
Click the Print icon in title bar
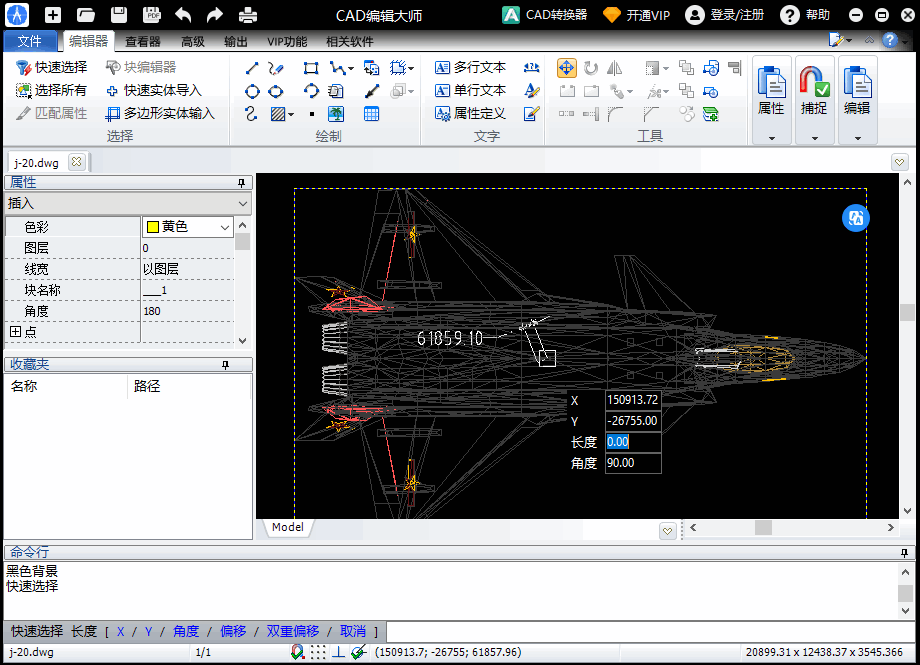click(x=247, y=15)
